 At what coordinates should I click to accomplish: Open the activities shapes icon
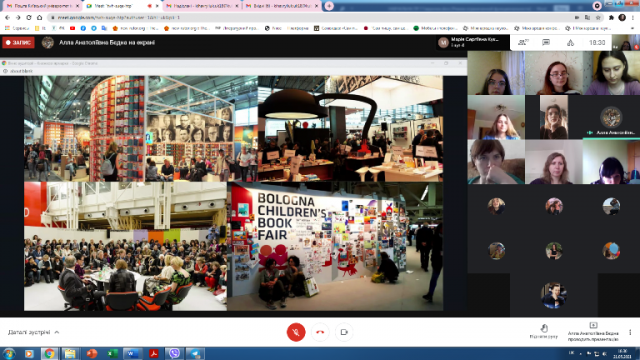pos(570,42)
